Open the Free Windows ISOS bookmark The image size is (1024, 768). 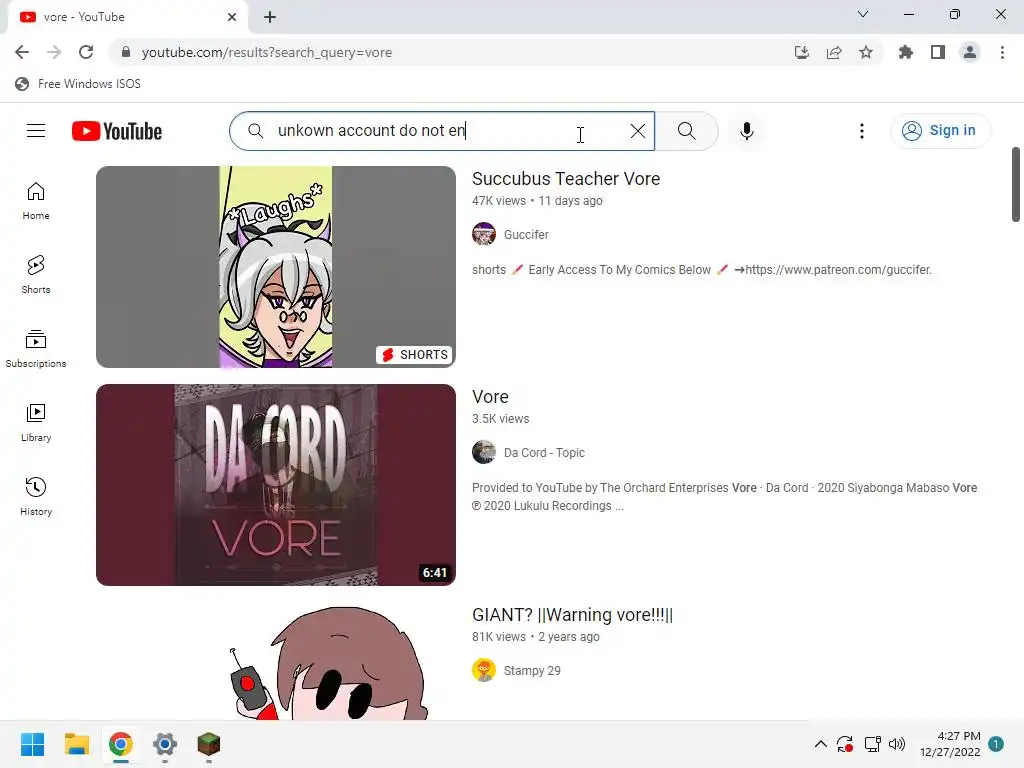click(x=78, y=84)
